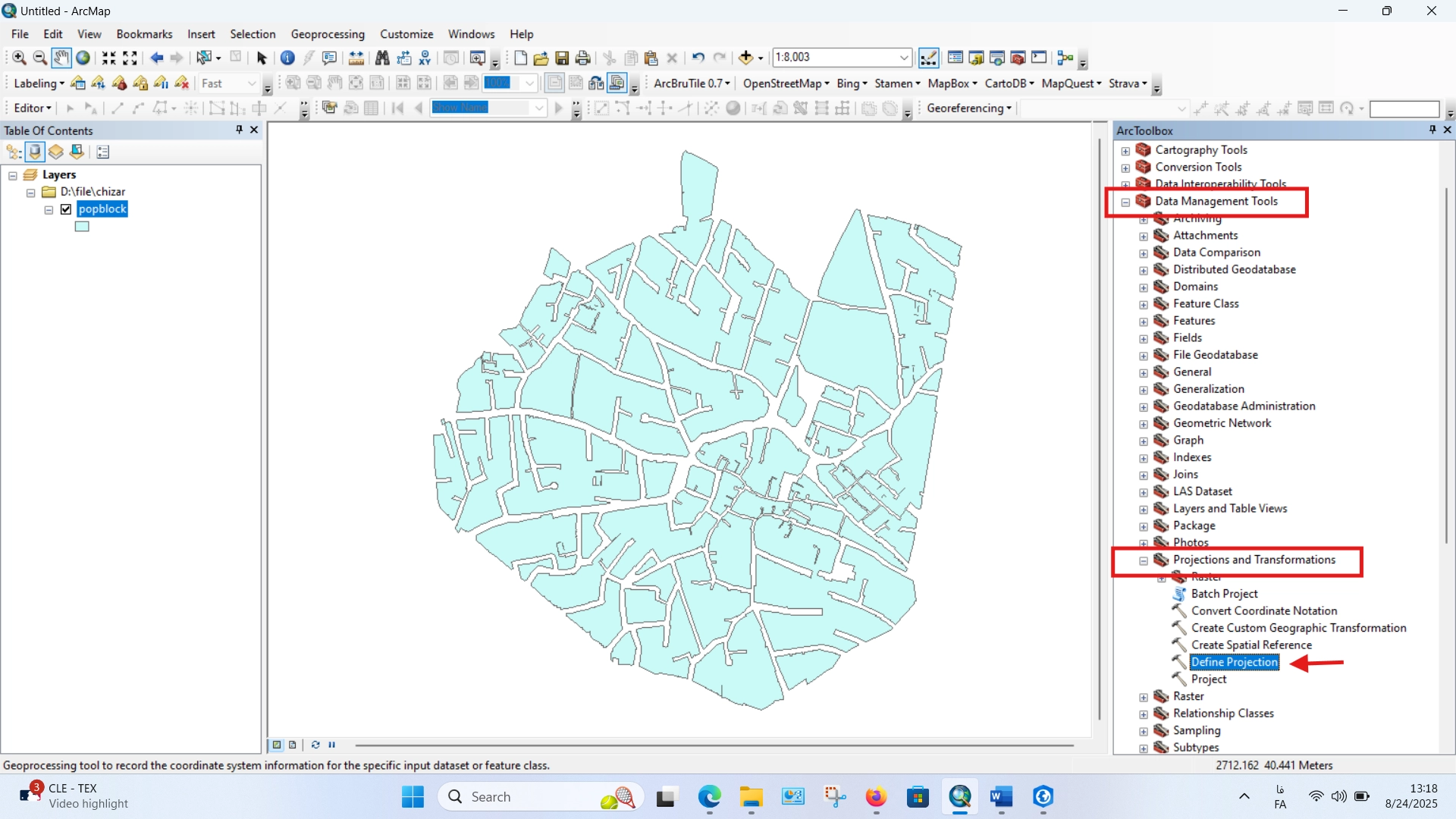Open the Labeling dropdown menu
Image resolution: width=1456 pixels, height=819 pixels.
pos(39,83)
